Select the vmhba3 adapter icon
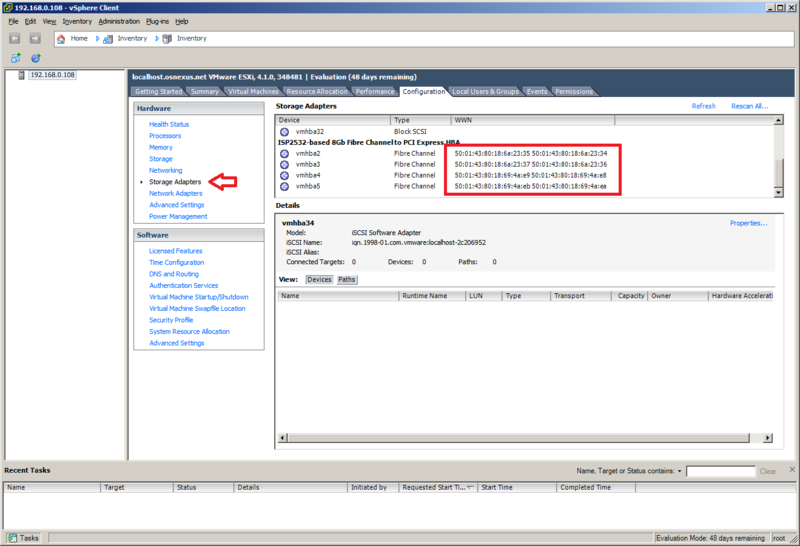The width and height of the screenshot is (800, 546). point(285,164)
